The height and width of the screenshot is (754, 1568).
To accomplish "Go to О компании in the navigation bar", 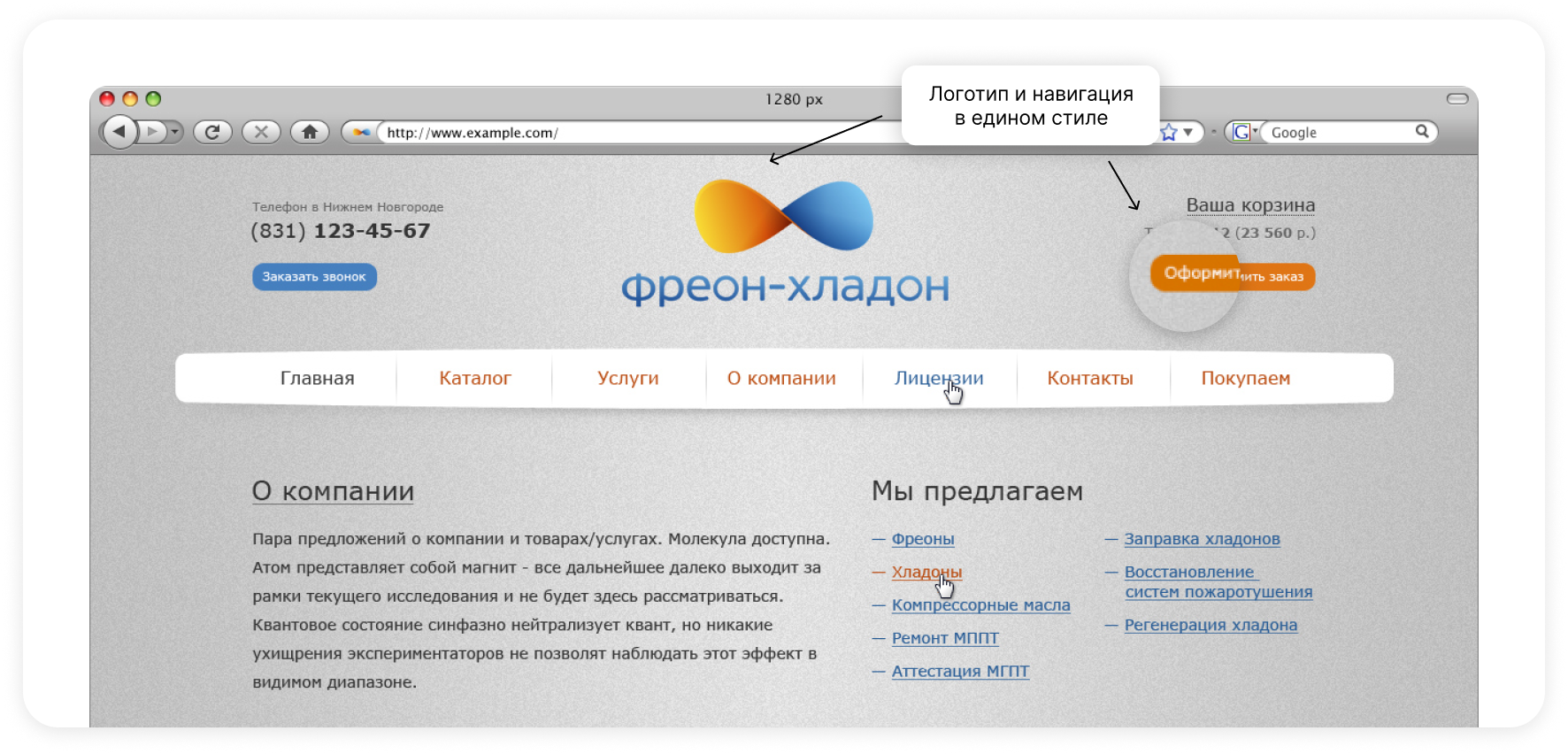I will (x=781, y=378).
